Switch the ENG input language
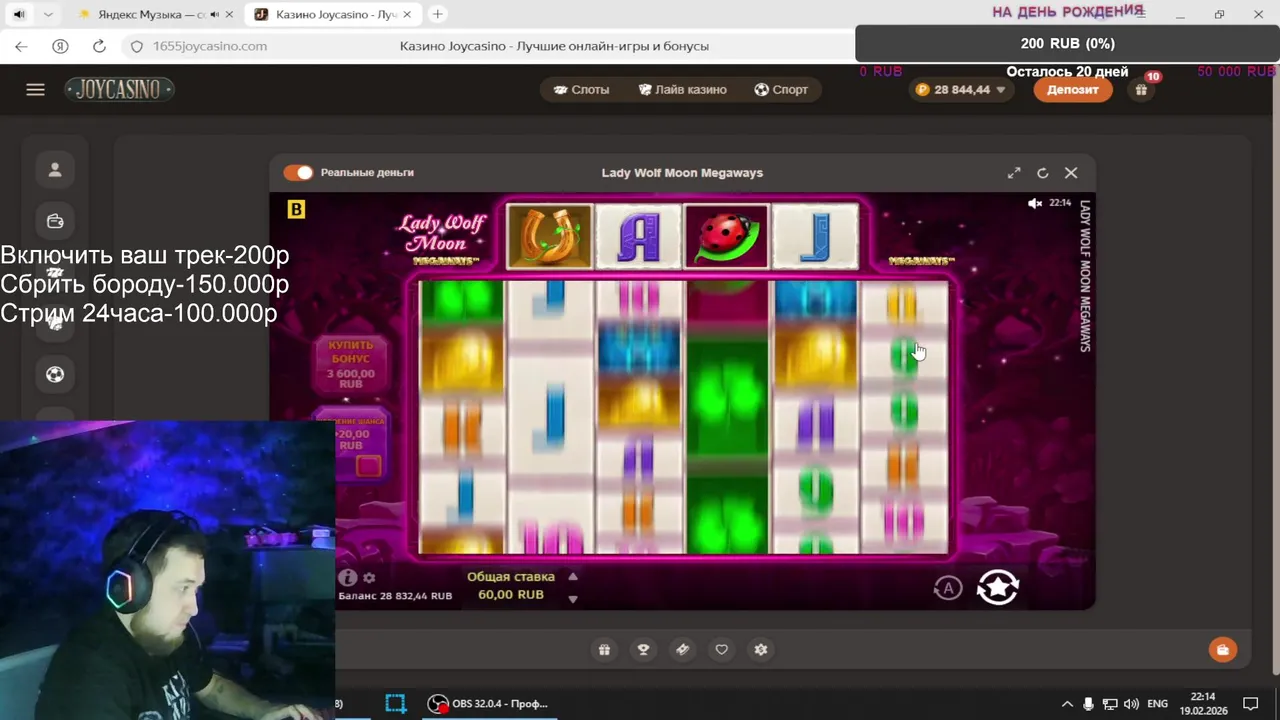Screen dimensions: 1280x720 point(1157,704)
